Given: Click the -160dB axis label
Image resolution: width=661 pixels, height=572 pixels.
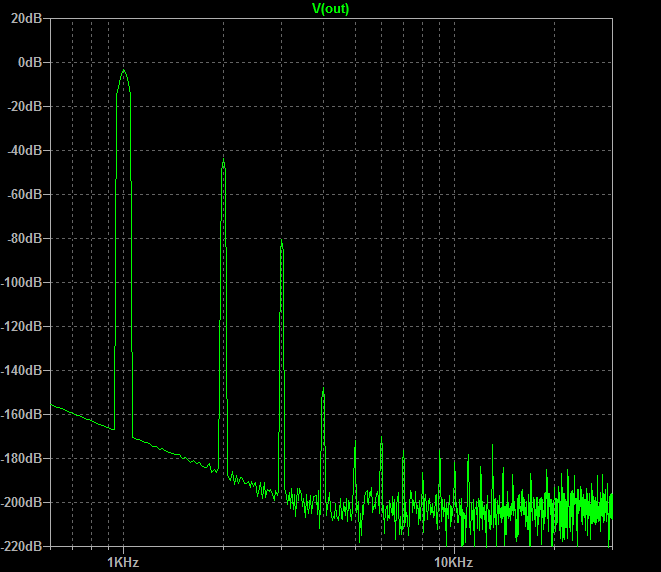Looking at the screenshot, I should point(21,414).
